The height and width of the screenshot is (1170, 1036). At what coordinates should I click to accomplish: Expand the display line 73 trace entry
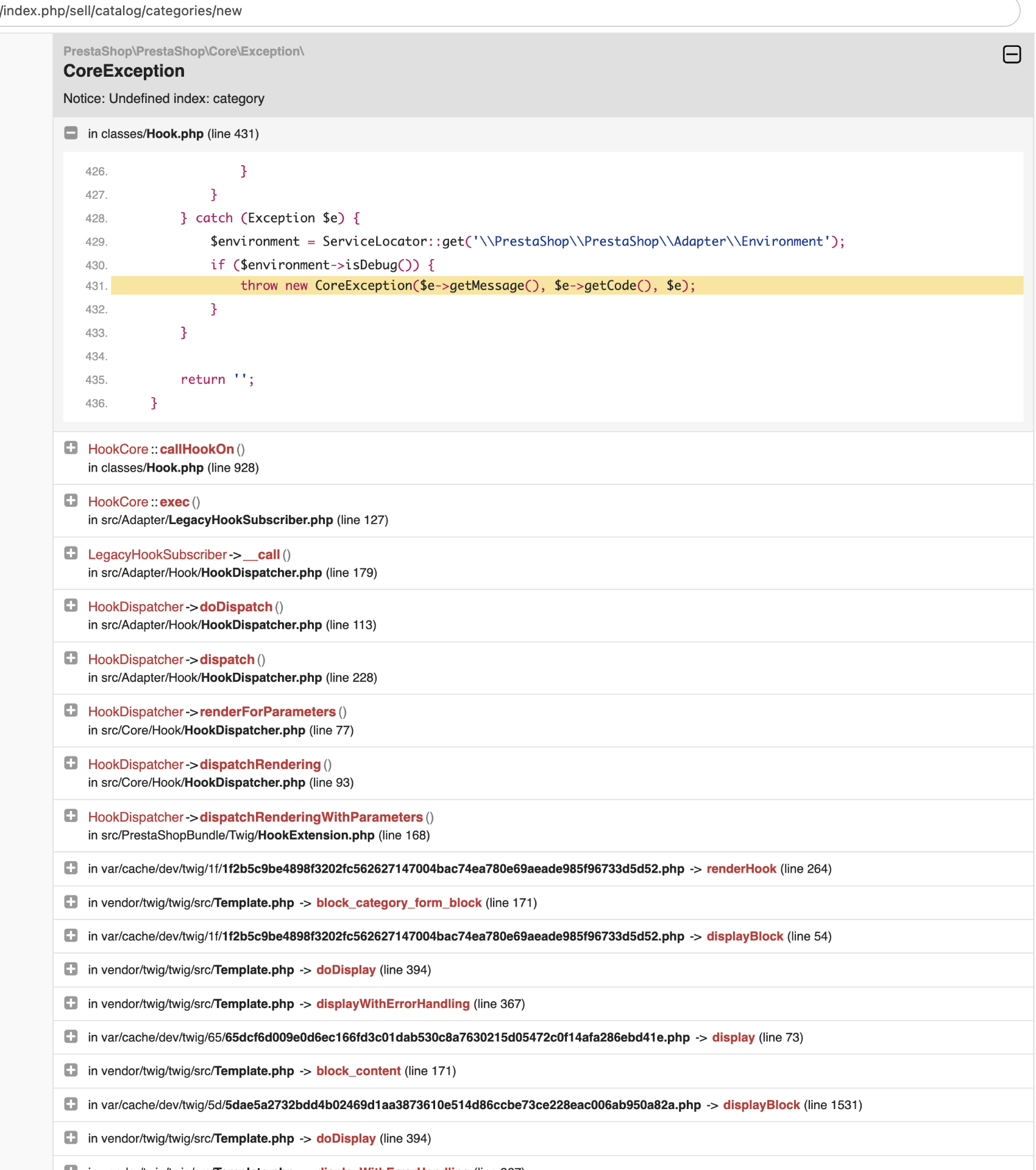tap(71, 1037)
